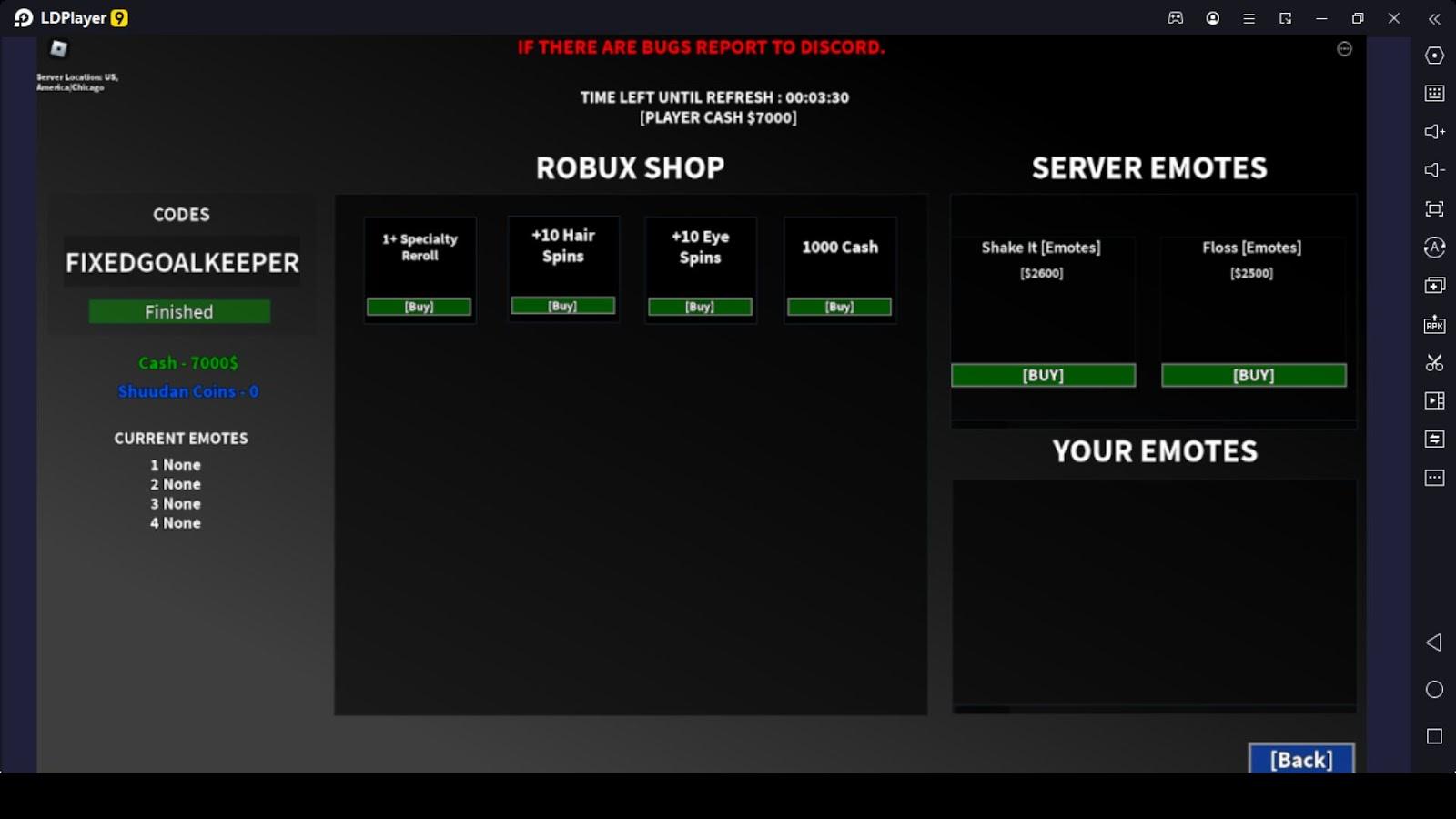Viewport: 1456px width, 819px height.
Task: Click the CURRENT EMOTES heading
Action: click(181, 439)
